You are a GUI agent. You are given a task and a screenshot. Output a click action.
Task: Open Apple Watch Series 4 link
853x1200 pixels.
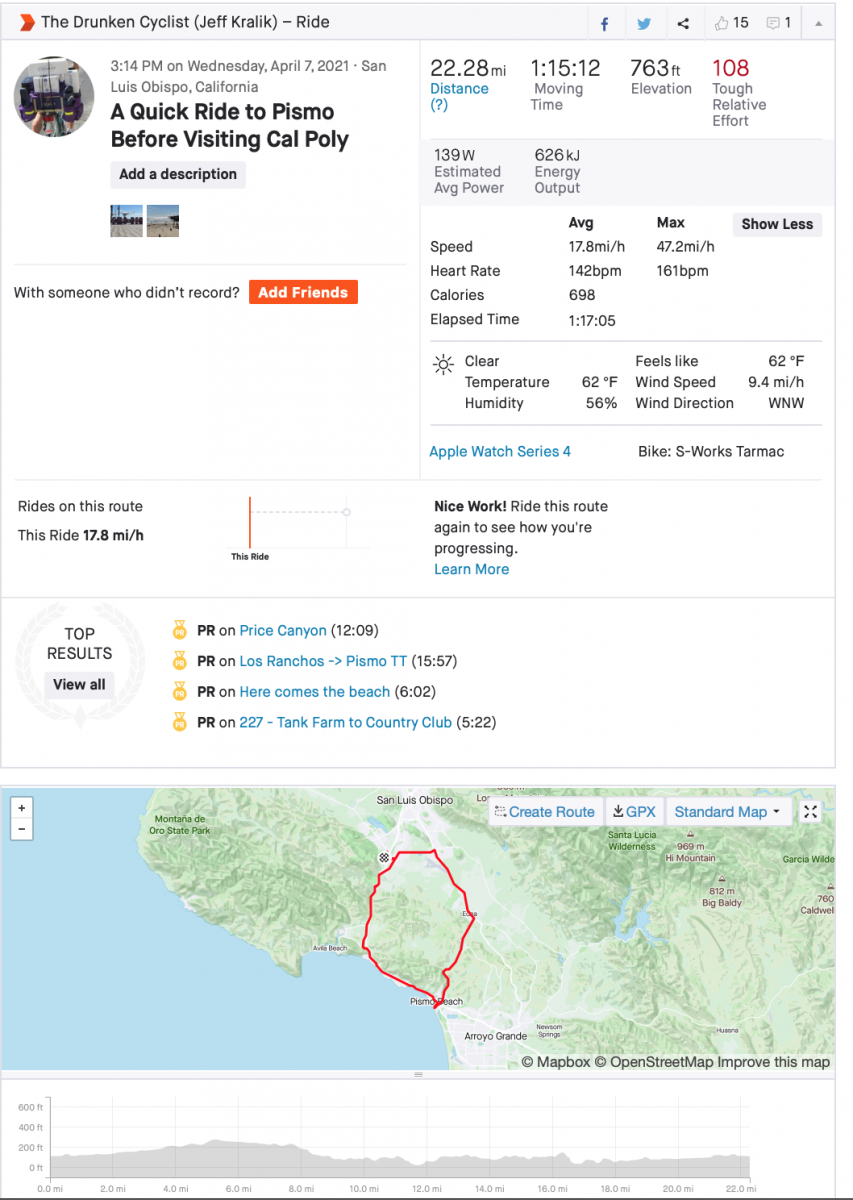[x=500, y=451]
